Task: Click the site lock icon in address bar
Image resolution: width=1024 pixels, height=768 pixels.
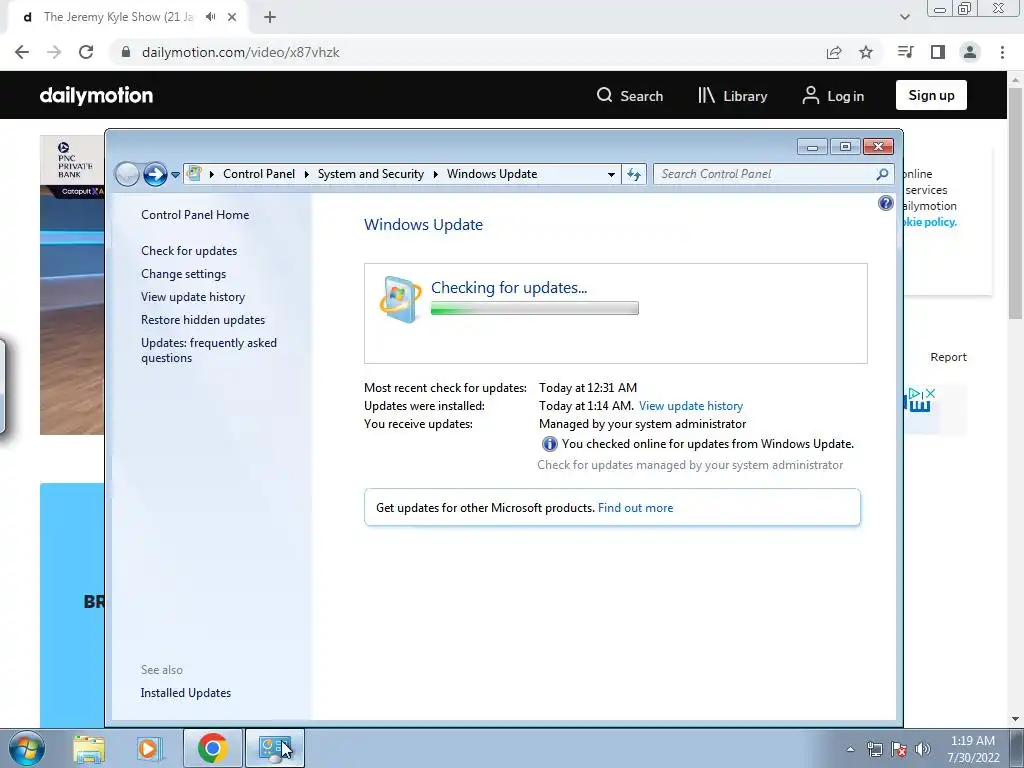Action: pos(126,52)
